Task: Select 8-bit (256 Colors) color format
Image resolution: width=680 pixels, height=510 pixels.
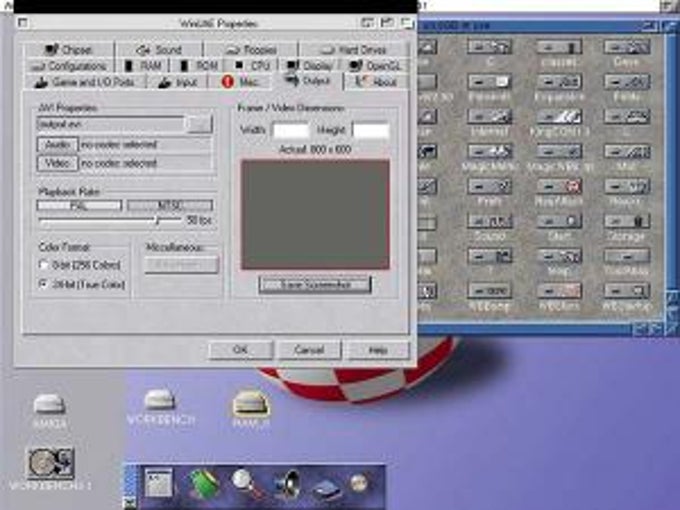Action: (x=43, y=265)
